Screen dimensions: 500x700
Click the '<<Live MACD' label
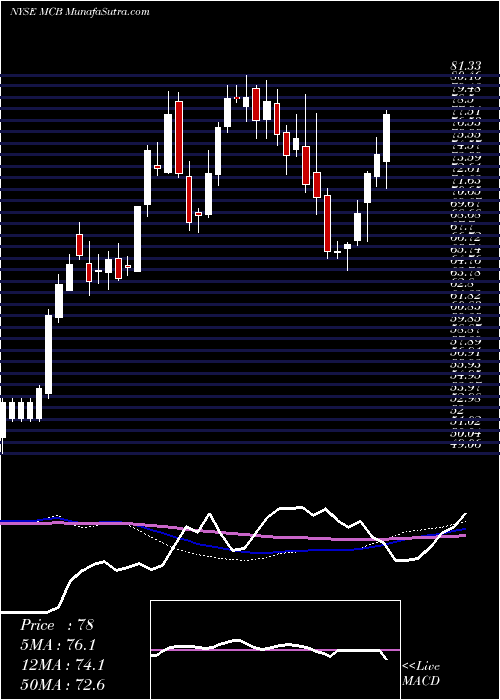(x=421, y=674)
